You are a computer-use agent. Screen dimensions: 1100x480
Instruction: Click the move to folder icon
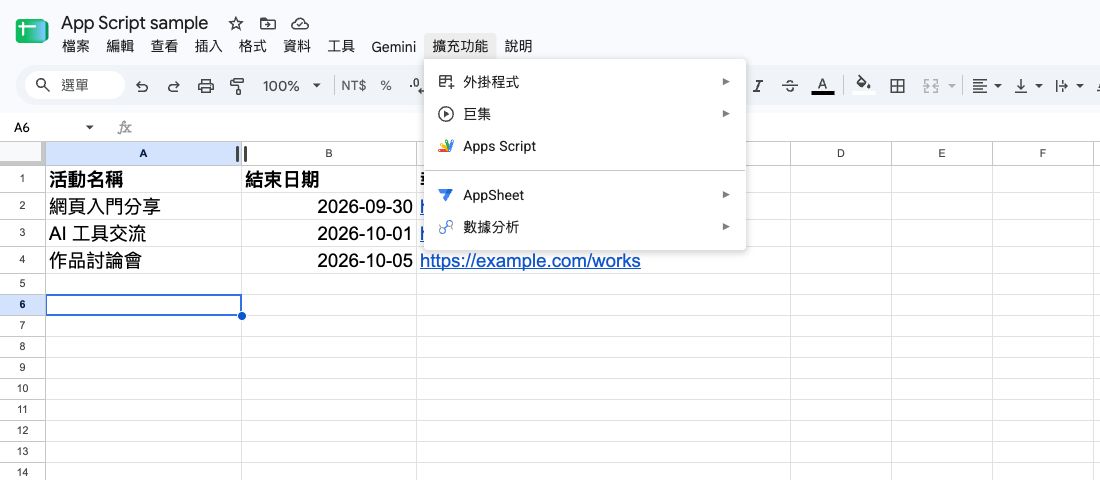pos(267,24)
